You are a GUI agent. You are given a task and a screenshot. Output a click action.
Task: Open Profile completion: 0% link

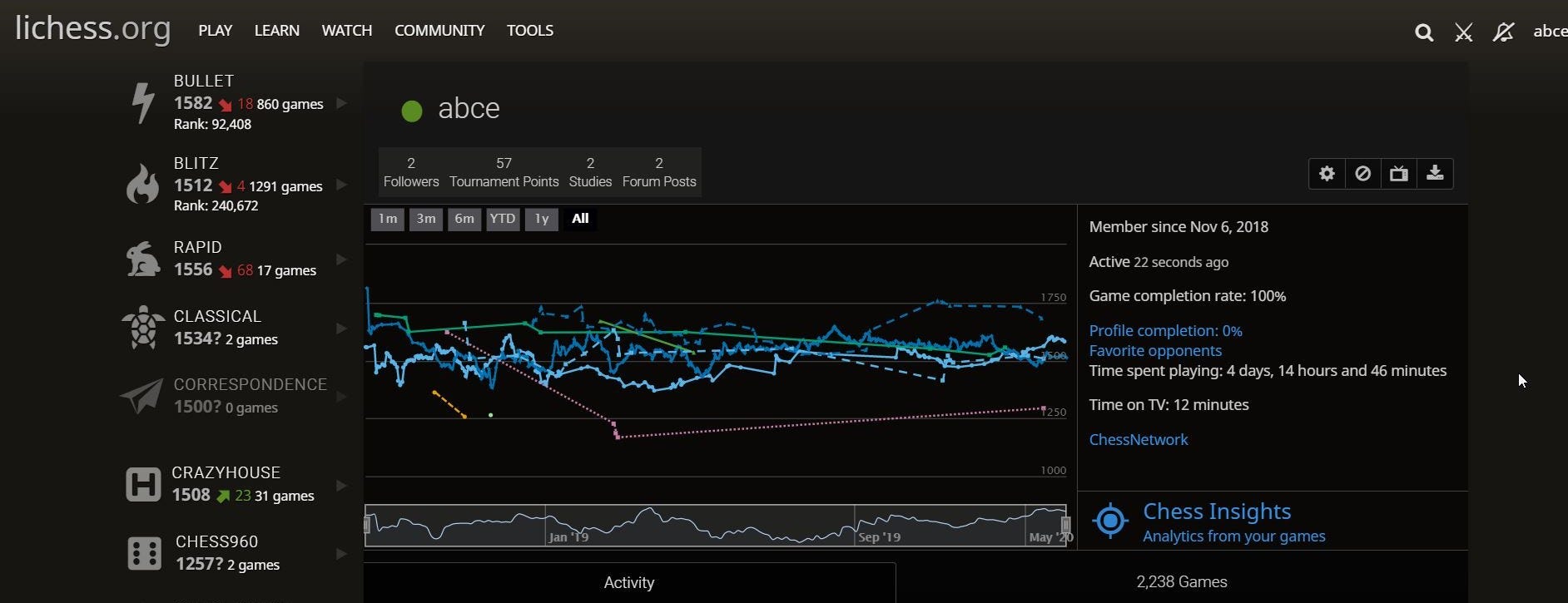click(x=1166, y=331)
